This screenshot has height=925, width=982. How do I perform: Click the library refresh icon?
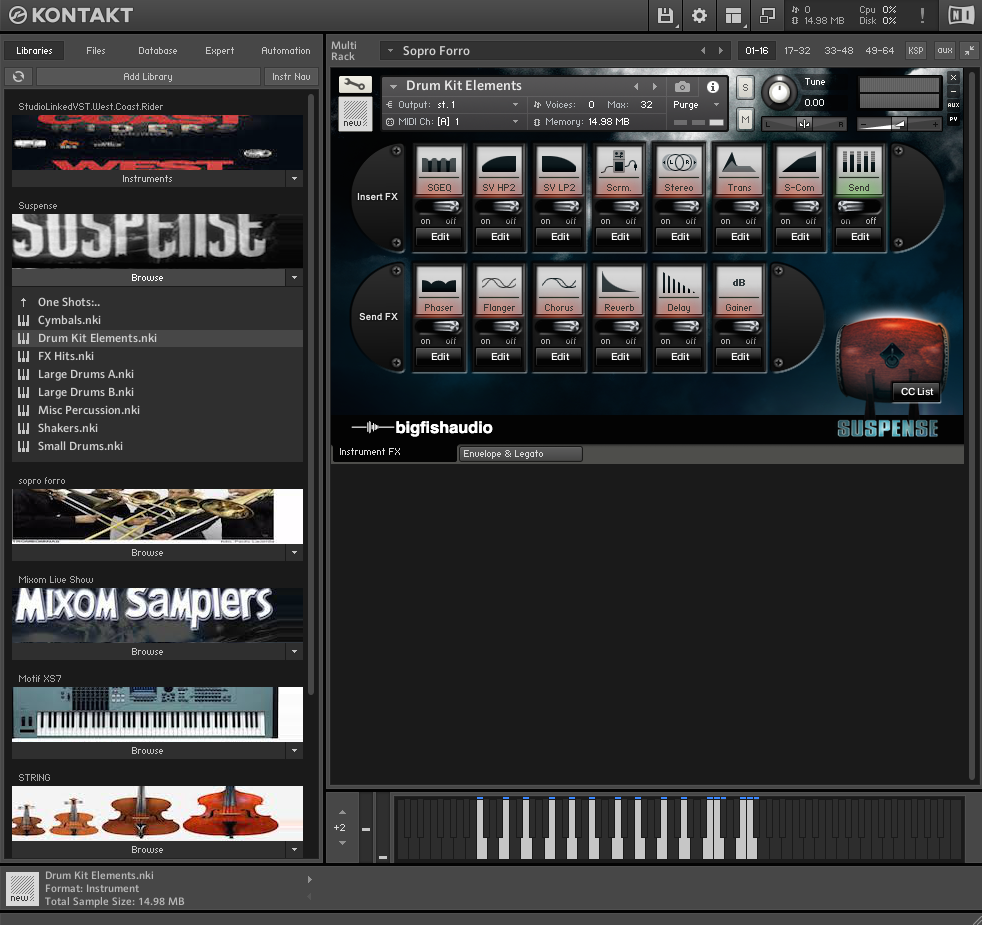pos(19,76)
